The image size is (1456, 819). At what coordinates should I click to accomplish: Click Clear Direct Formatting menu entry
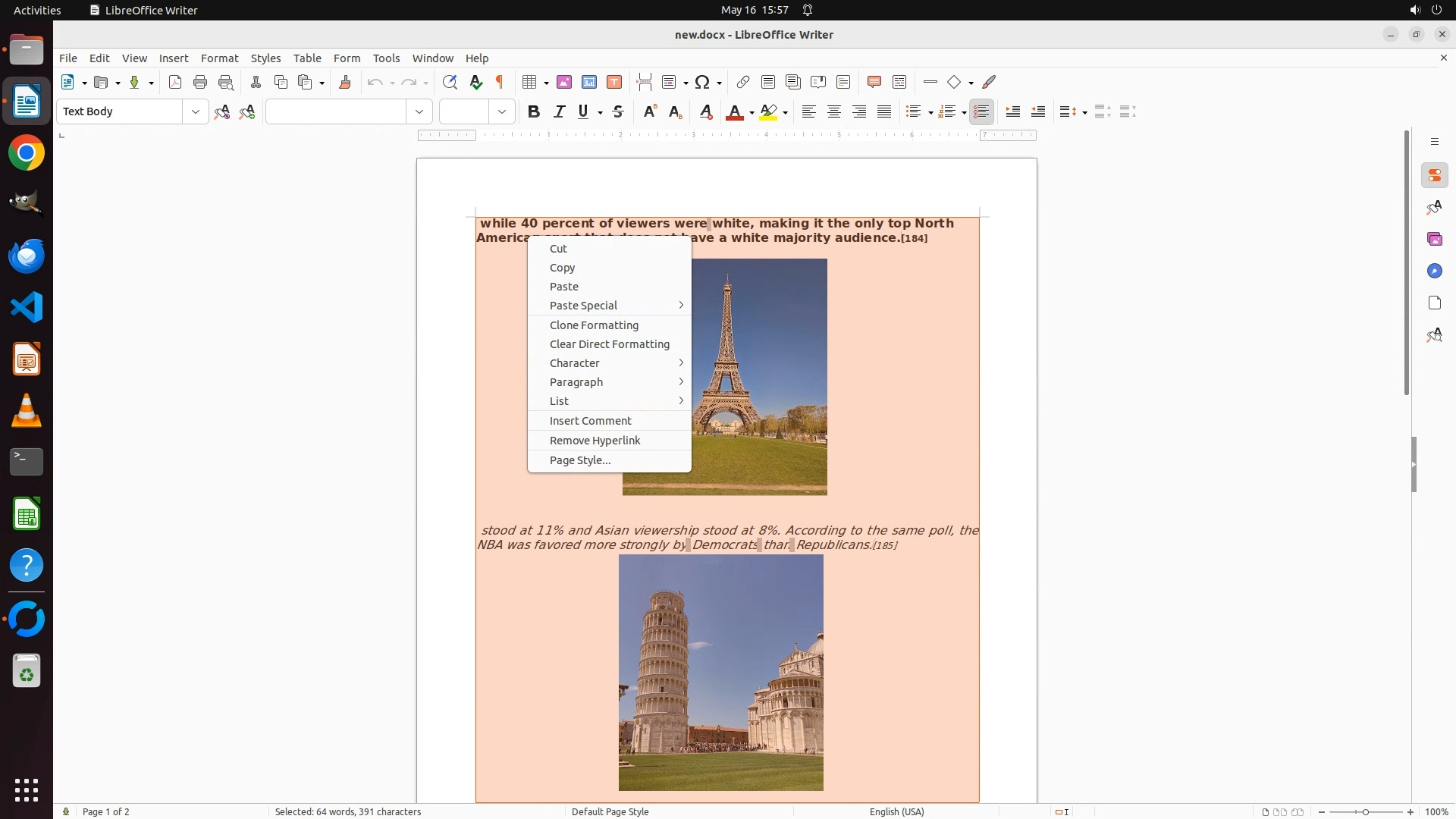click(x=609, y=344)
